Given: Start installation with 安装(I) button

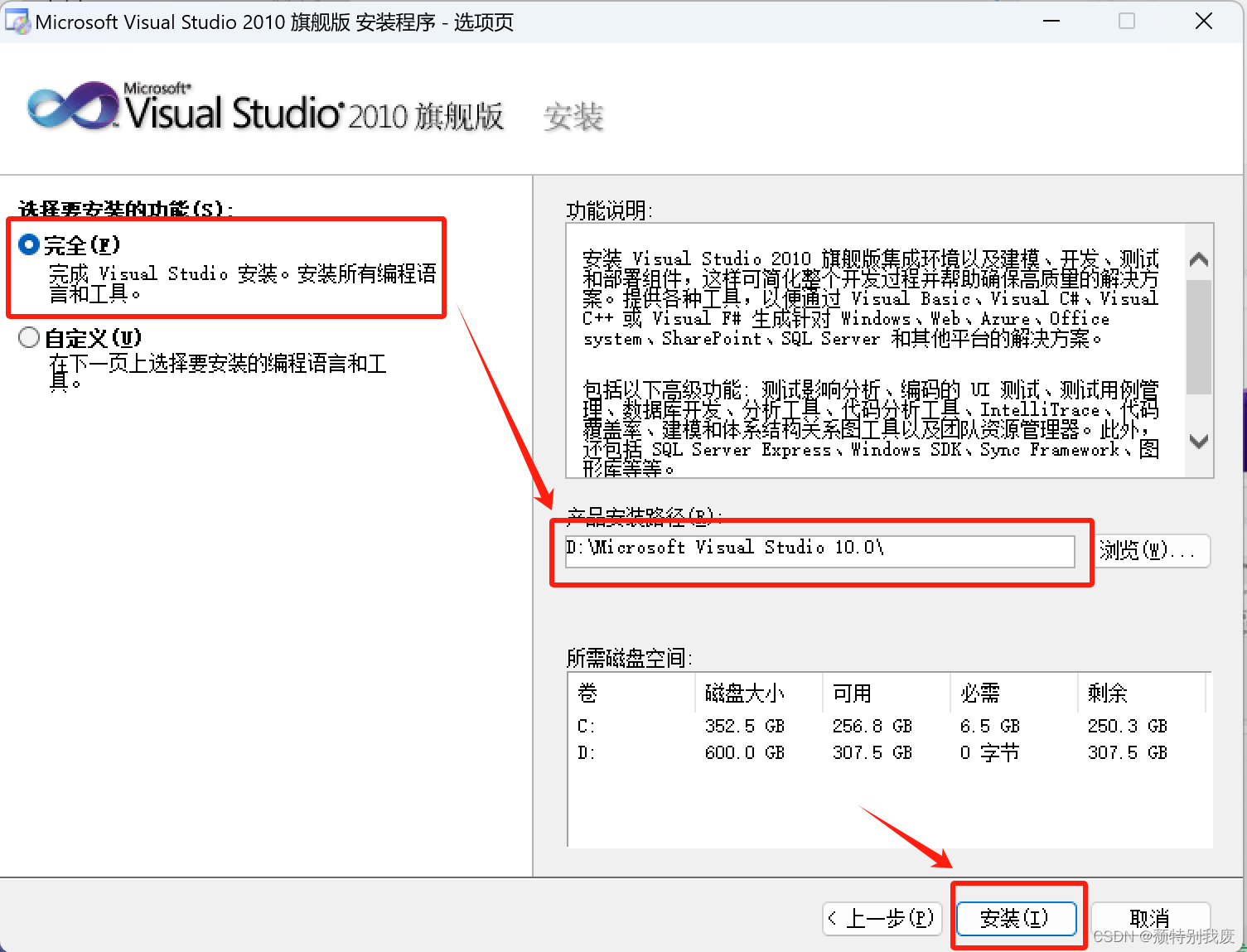Looking at the screenshot, I should point(1017,919).
